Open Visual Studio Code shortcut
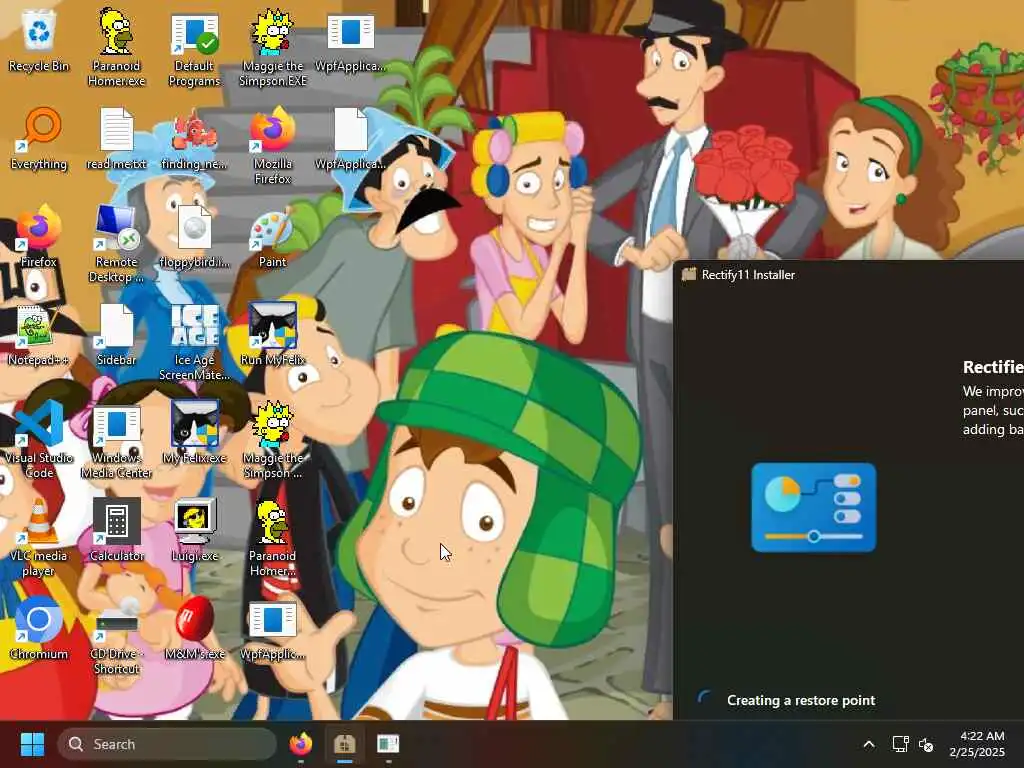Screen dimensions: 1024x768 [x=39, y=440]
